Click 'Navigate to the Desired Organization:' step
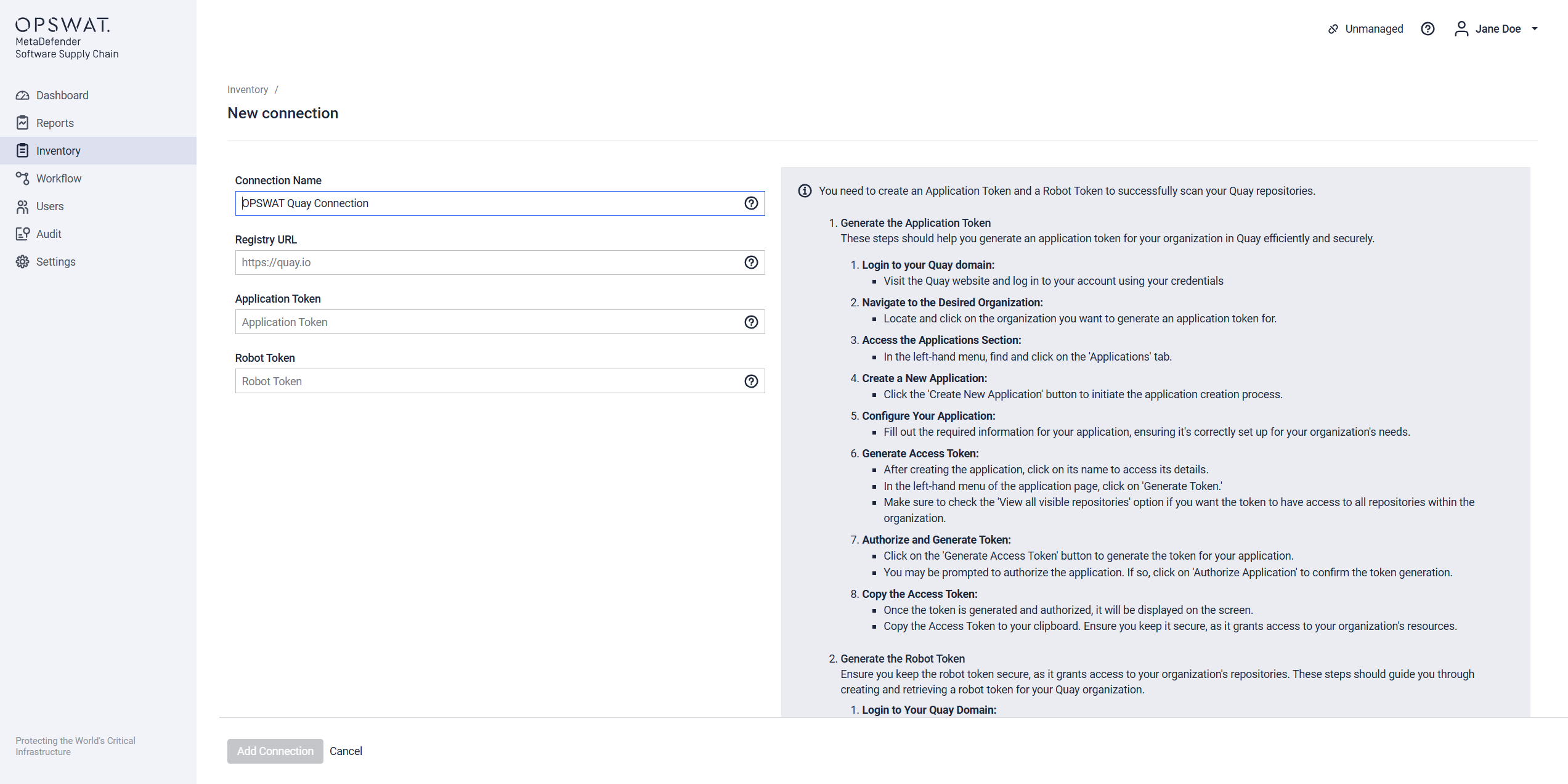The height and width of the screenshot is (784, 1568). click(x=953, y=303)
